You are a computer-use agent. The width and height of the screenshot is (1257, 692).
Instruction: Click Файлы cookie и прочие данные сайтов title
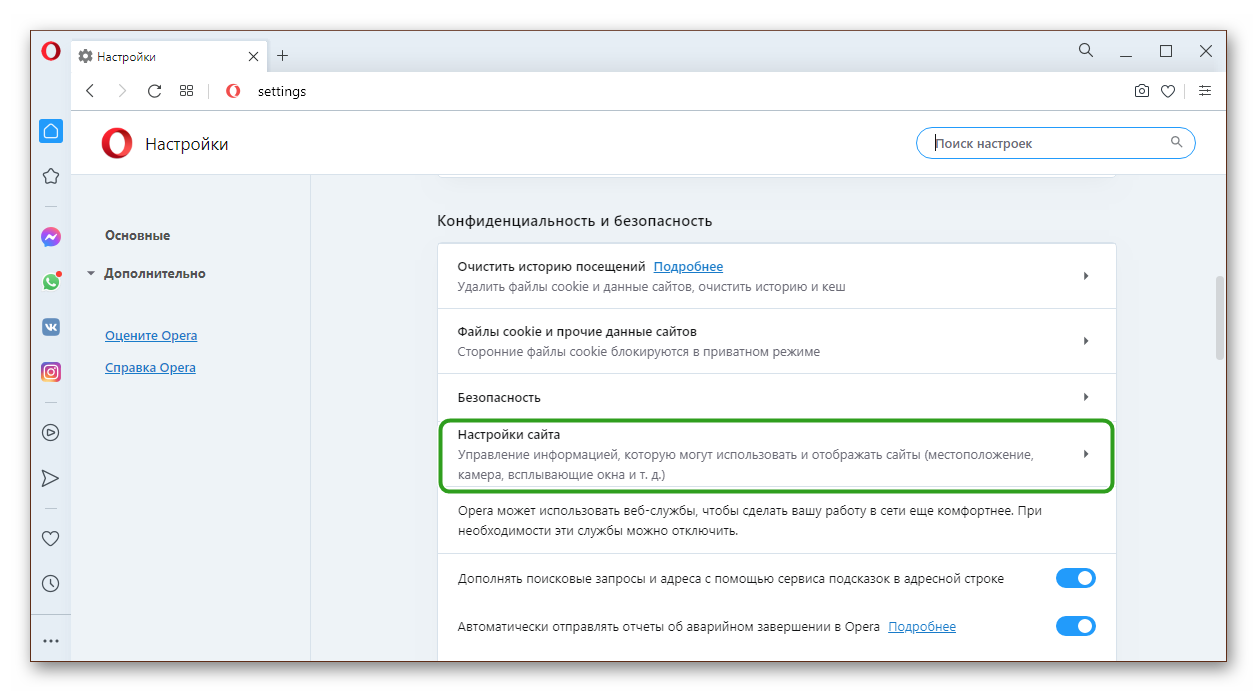[x=577, y=331]
